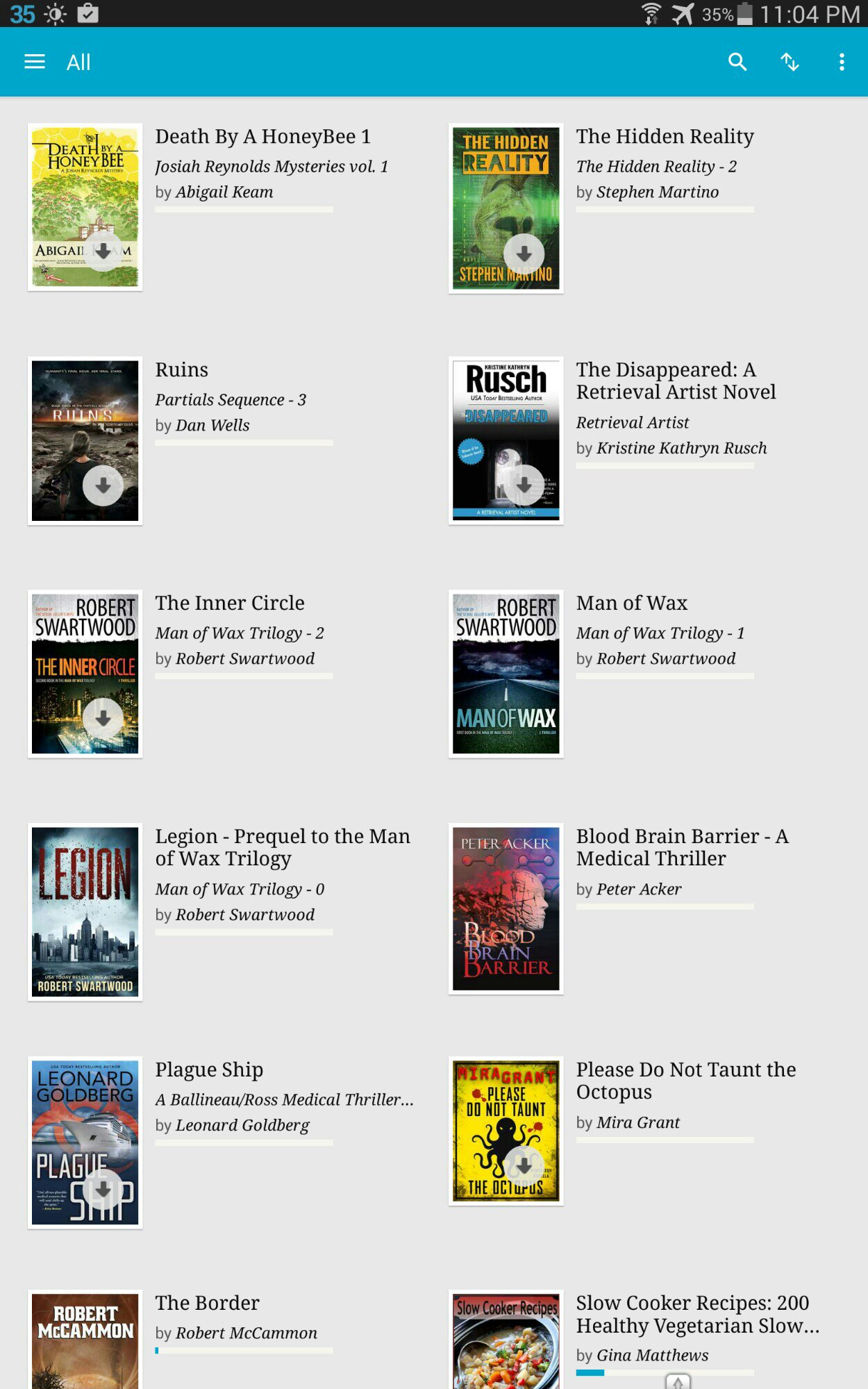Download Plague Ship using cover arrow

tap(103, 1190)
